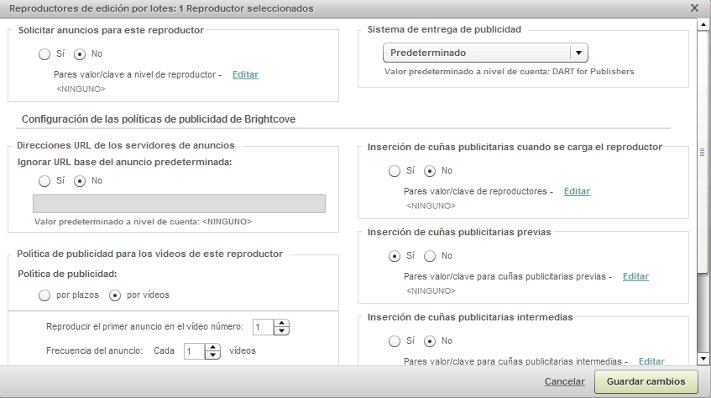This screenshot has height=398, width=711.
Task: Choose 'por vídeos' advertising policy
Action: (115, 296)
